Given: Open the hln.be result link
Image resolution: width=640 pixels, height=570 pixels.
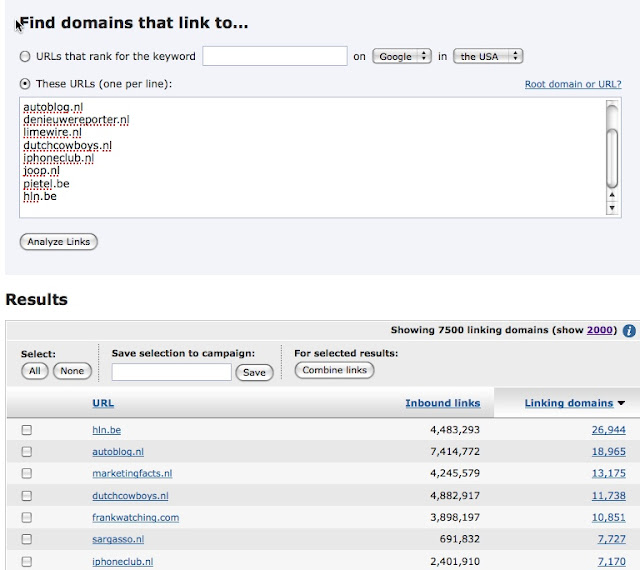Looking at the screenshot, I should 107,430.
